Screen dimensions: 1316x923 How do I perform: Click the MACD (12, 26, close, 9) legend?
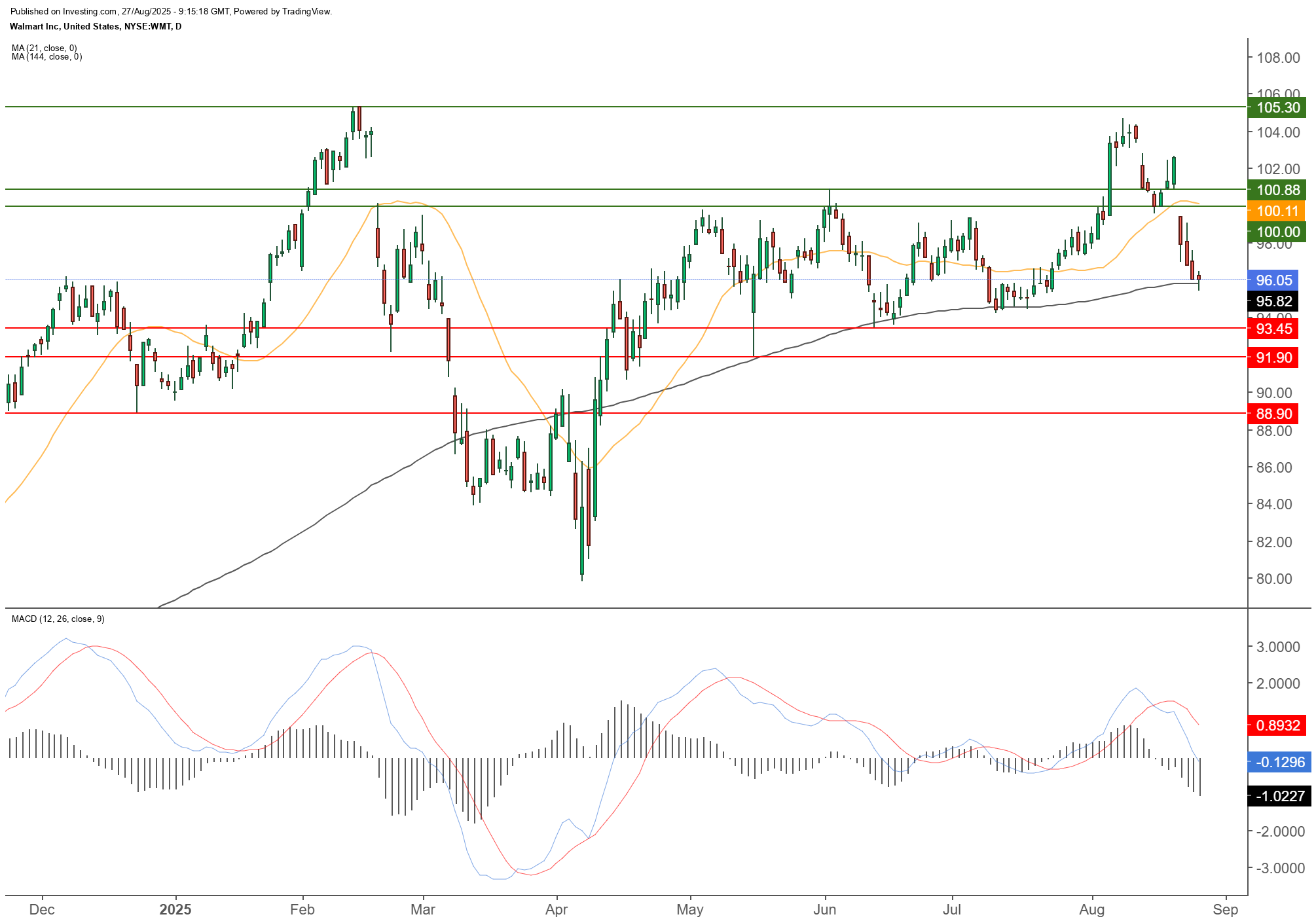pyautogui.click(x=58, y=619)
